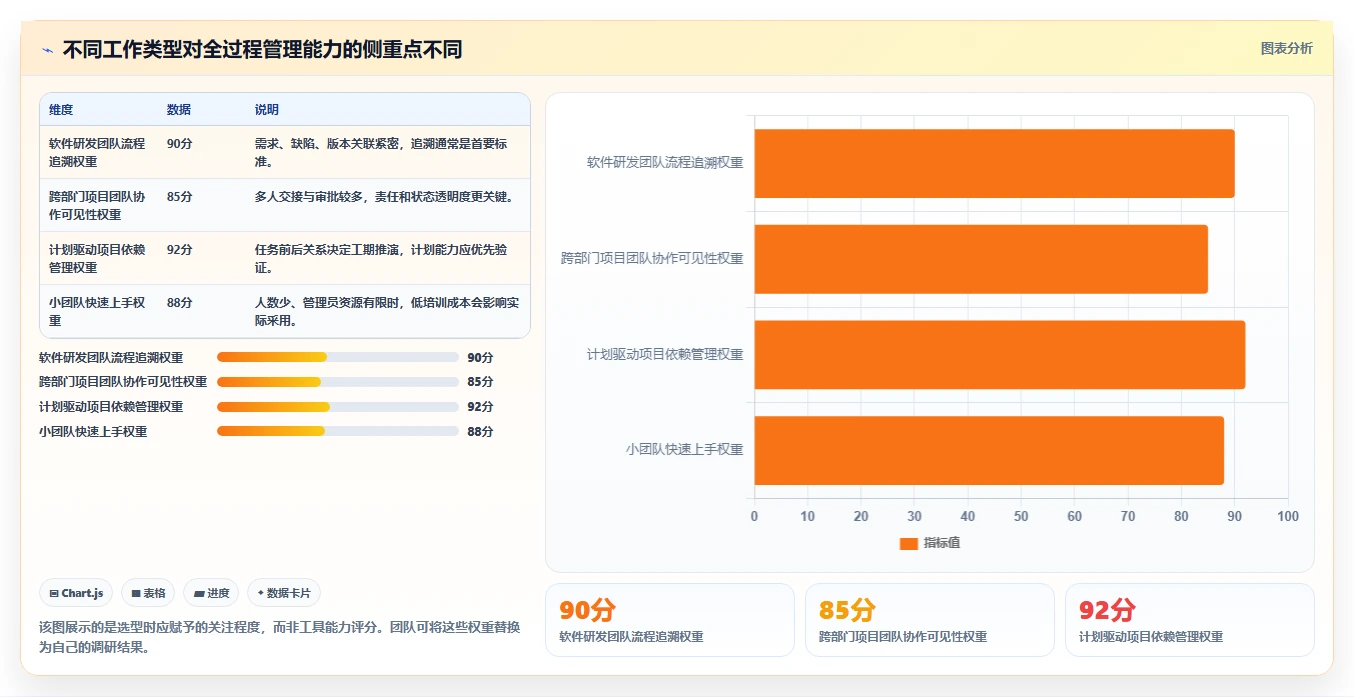This screenshot has height=697, width=1354.
Task: Click description starting with 多人交接与审批较多
Action: [384, 196]
